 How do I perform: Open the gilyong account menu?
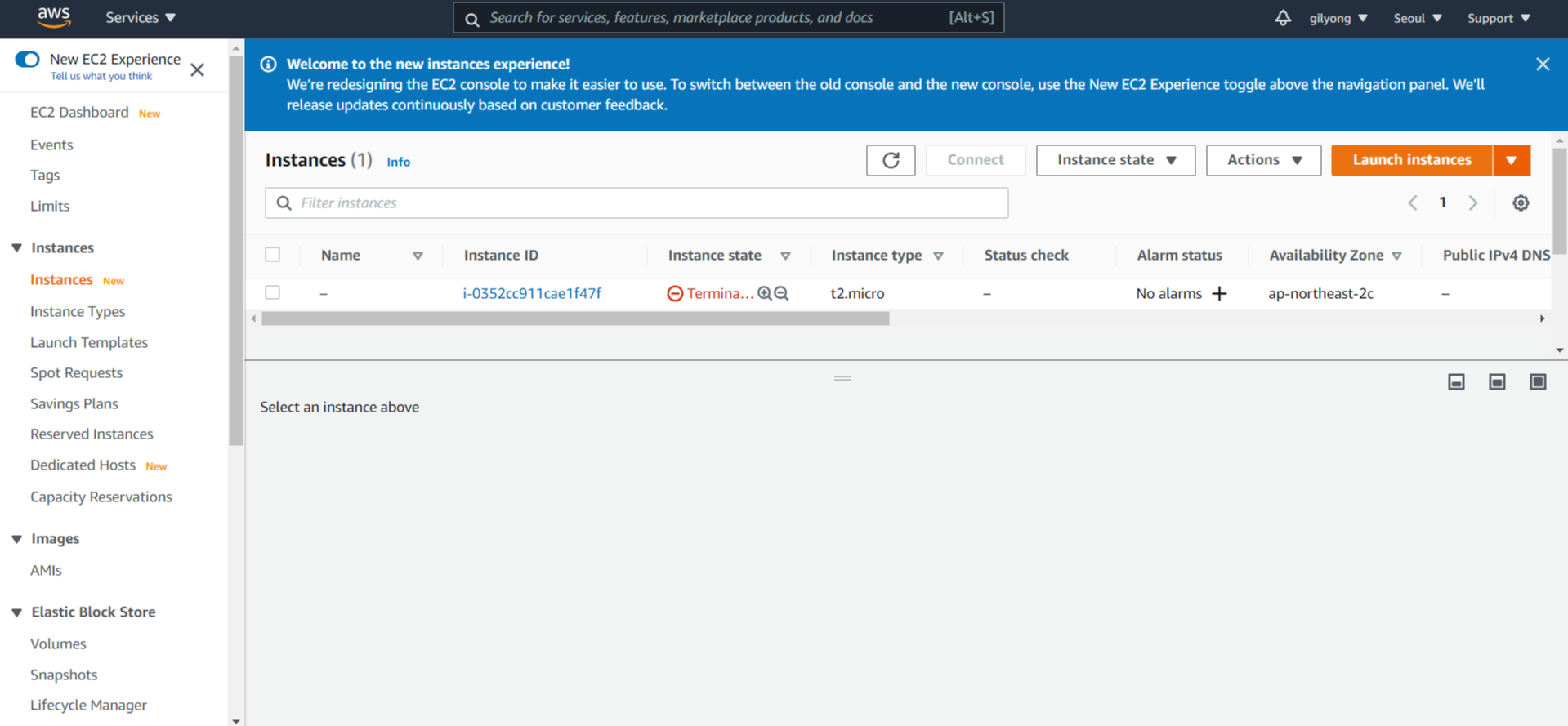coord(1338,18)
